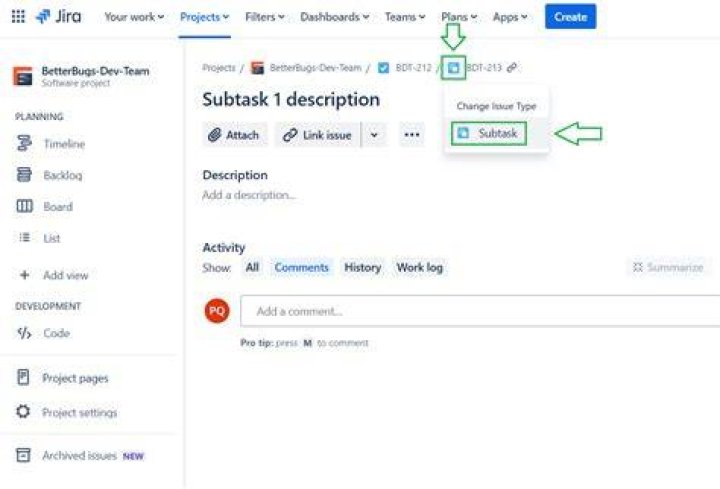Open the three-dot more actions menu
The image size is (720, 489).
(x=412, y=135)
